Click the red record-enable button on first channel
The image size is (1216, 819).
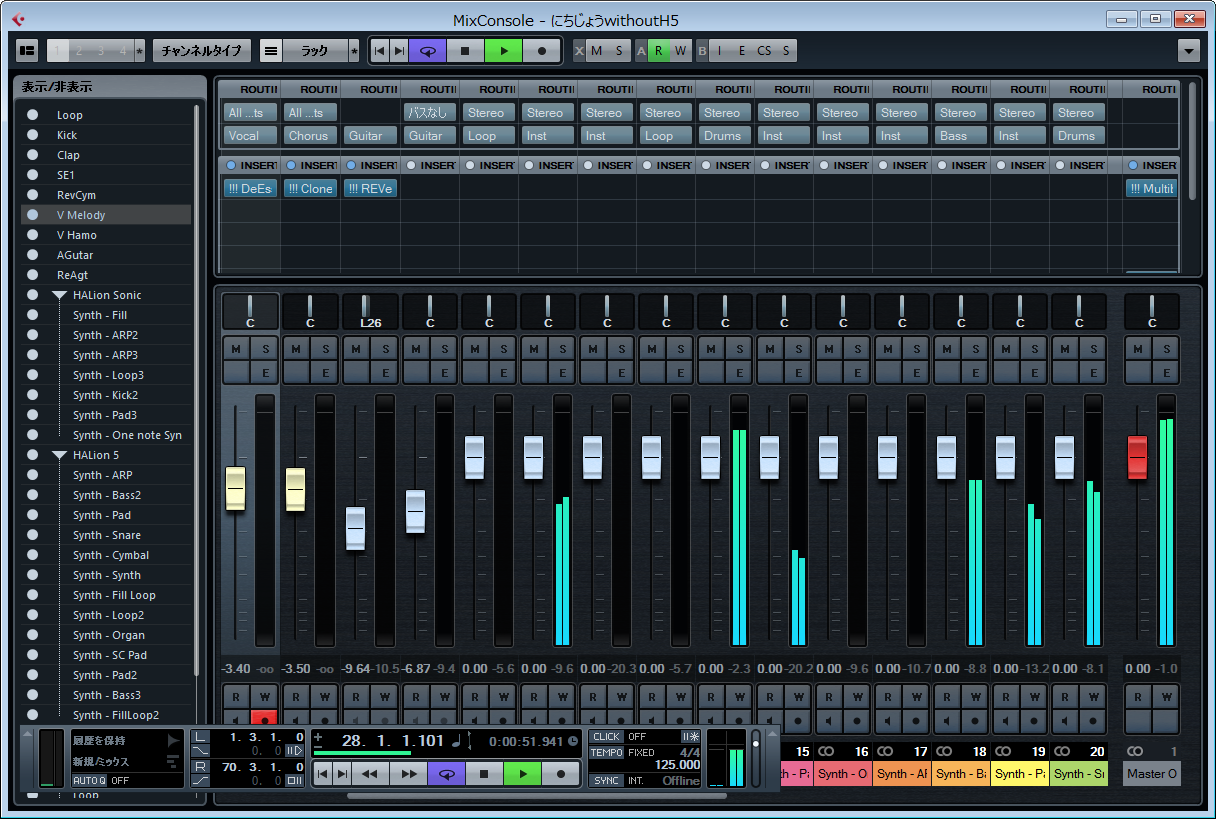[x=264, y=719]
